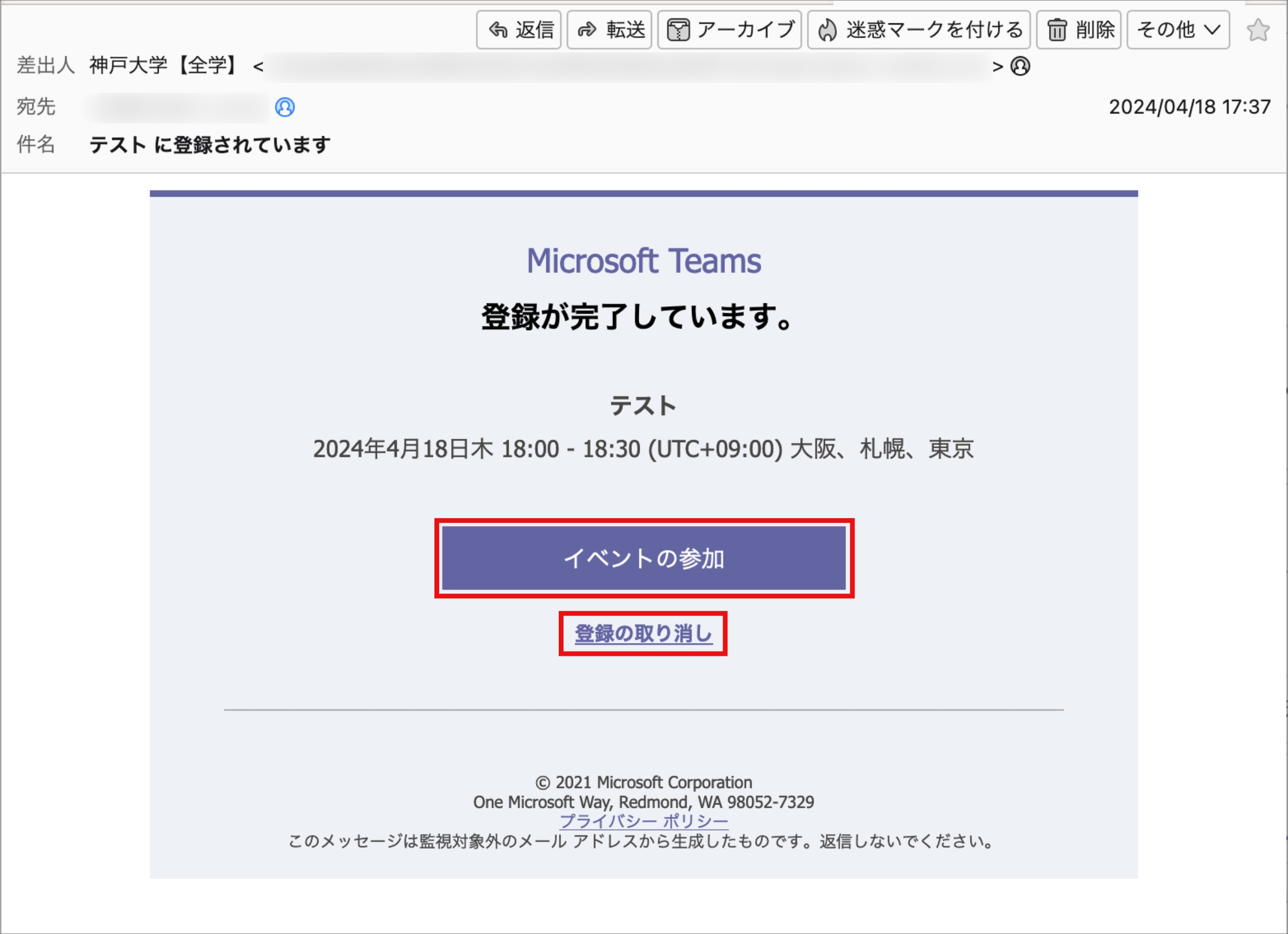Viewport: 1288px width, 934px height.
Task: Open the その他 dropdown menu
Action: 1178,30
